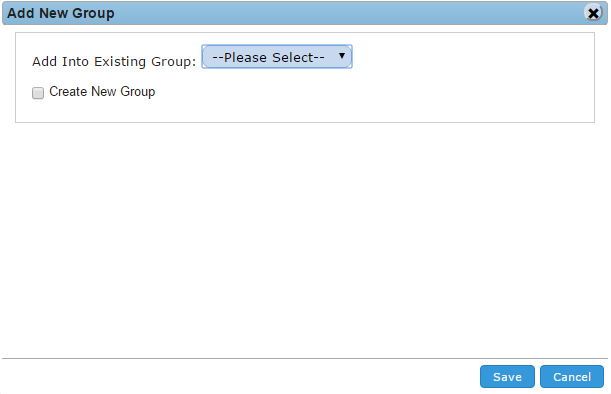Open the --Please Select-- dropdown

coord(277,57)
